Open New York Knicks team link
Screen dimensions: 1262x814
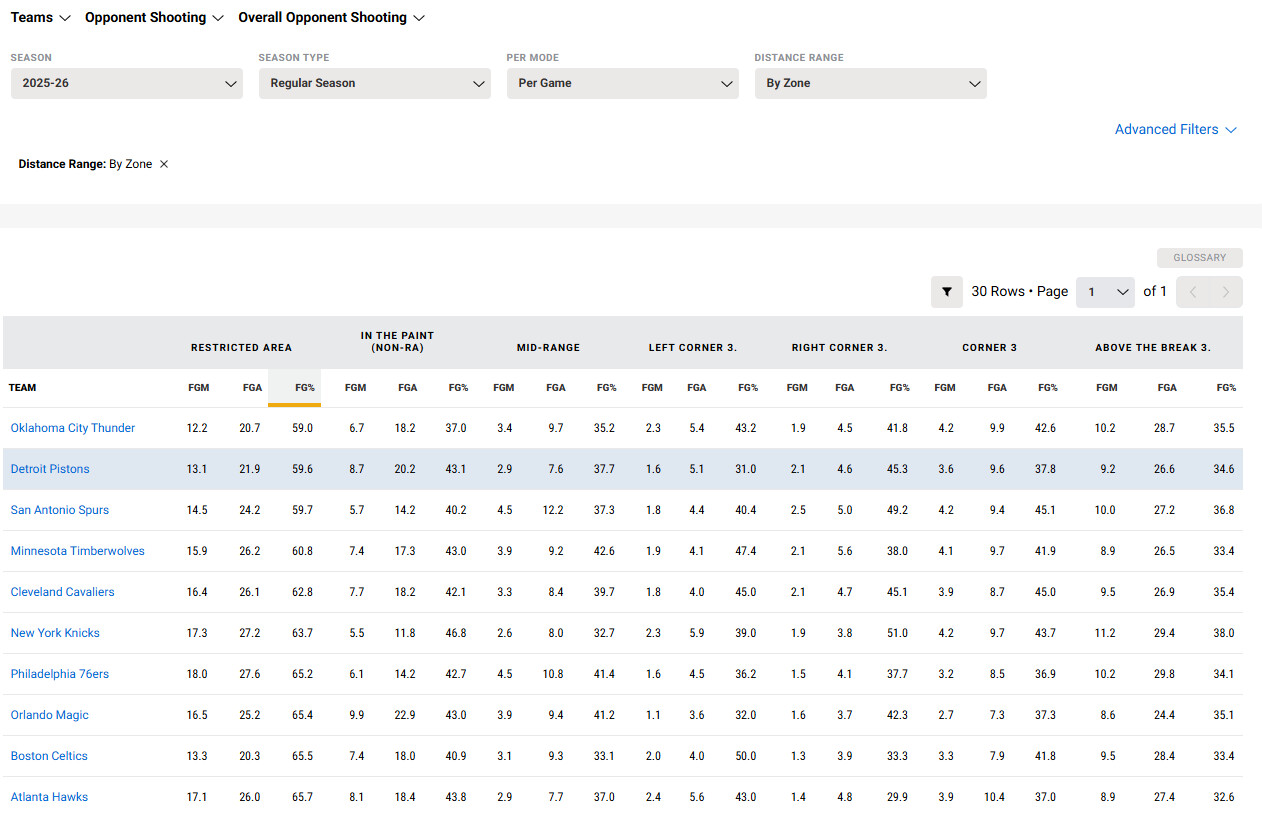point(55,633)
